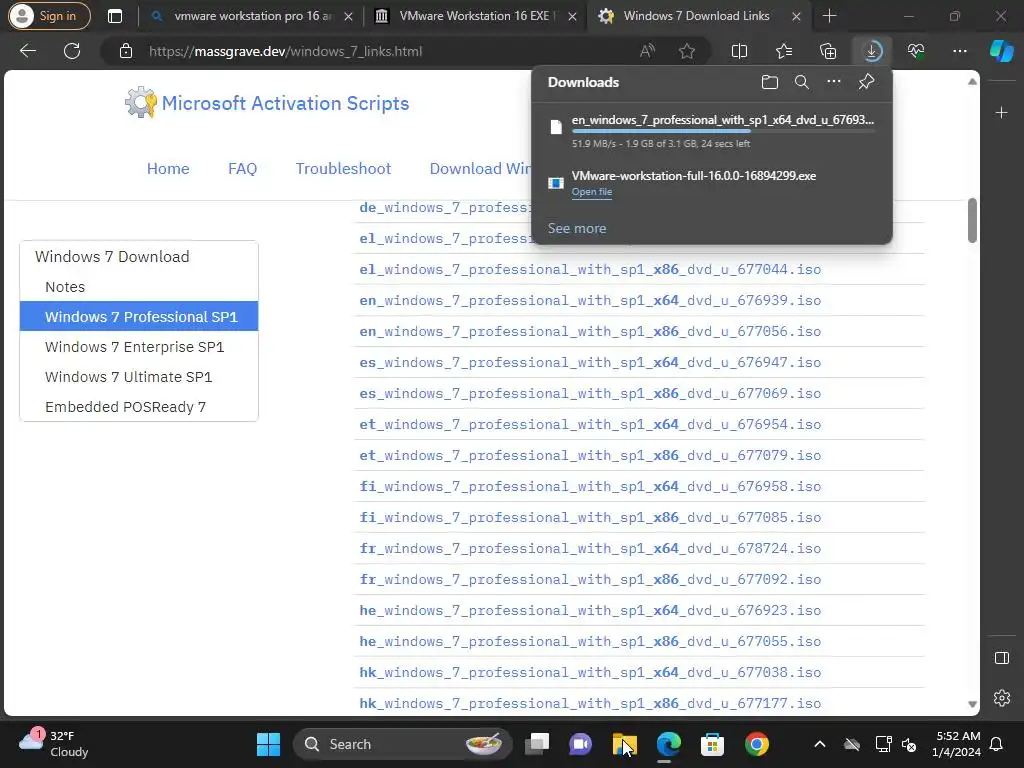Click the page vertical scrollbar thumb
This screenshot has height=768, width=1024.
point(972,221)
